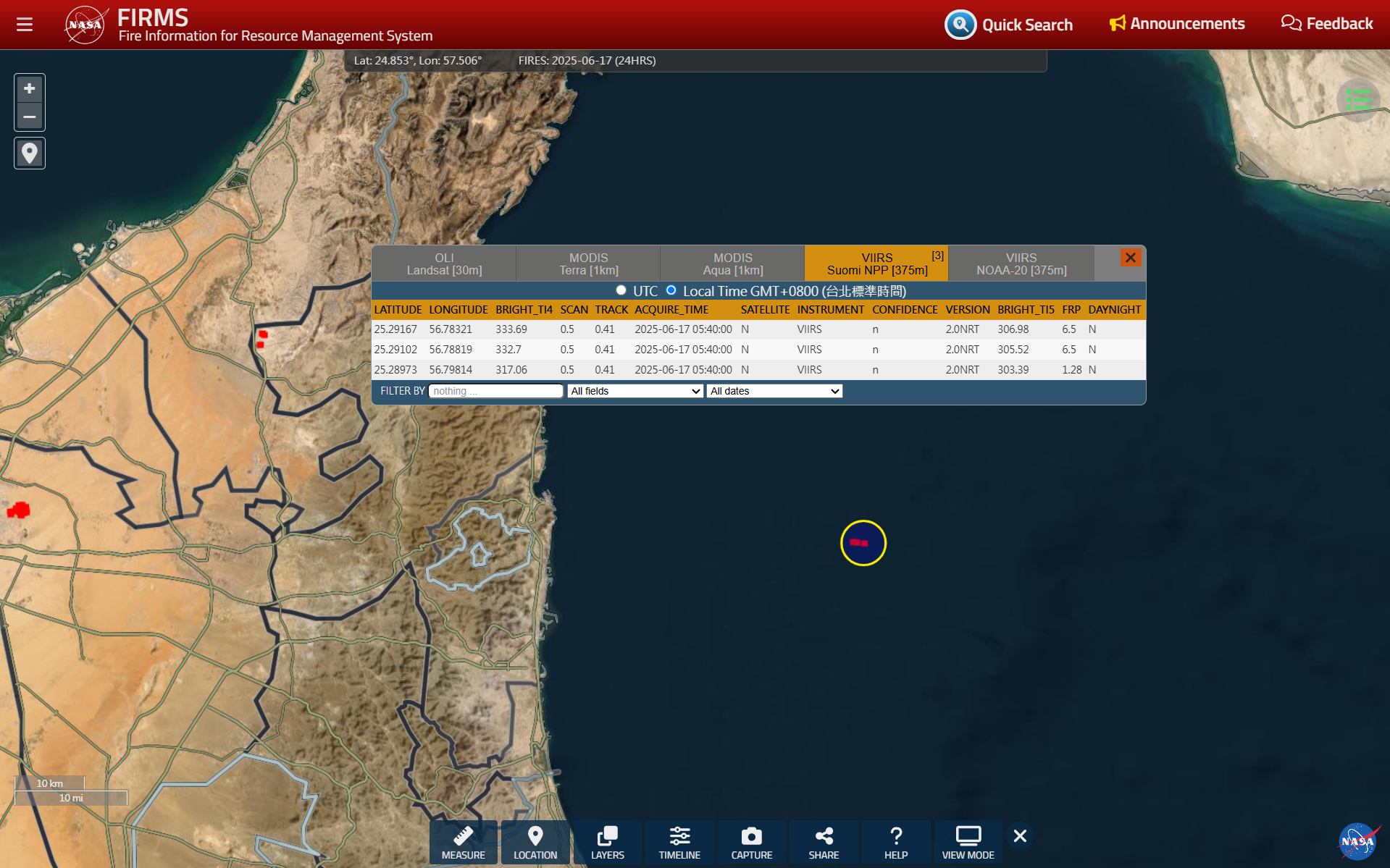
Task: Select the Local Time radio button
Action: point(671,290)
